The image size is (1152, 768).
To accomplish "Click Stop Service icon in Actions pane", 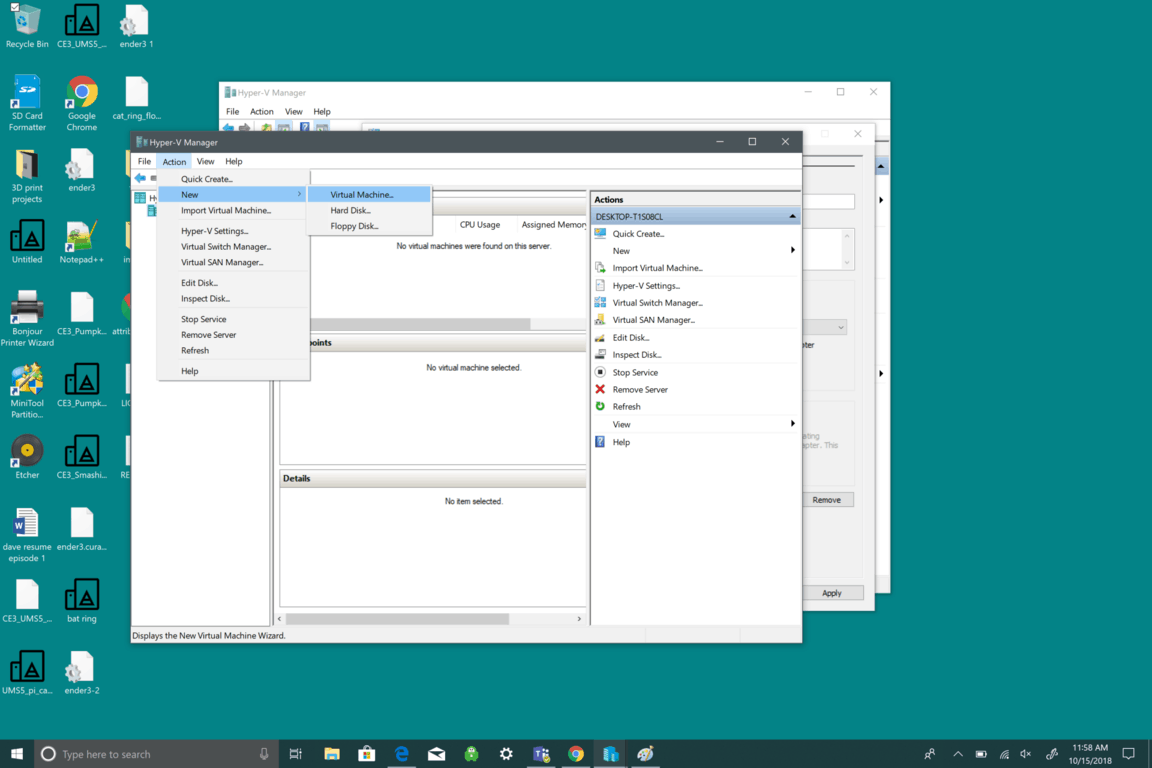I will (x=600, y=372).
